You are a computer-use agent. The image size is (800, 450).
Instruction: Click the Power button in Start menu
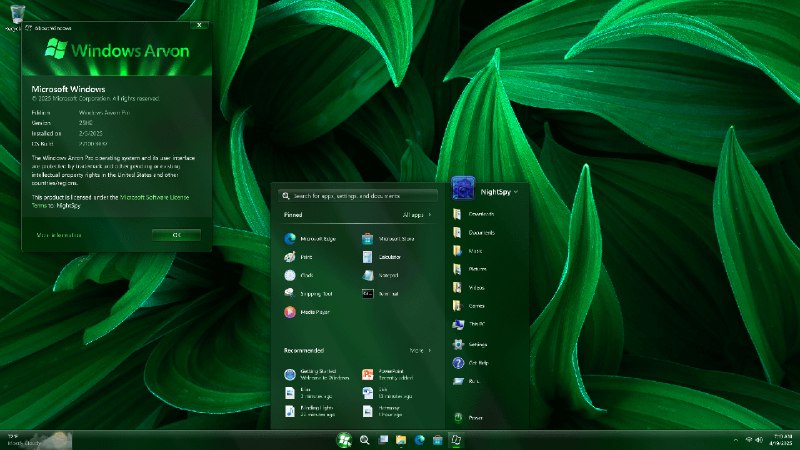468,418
